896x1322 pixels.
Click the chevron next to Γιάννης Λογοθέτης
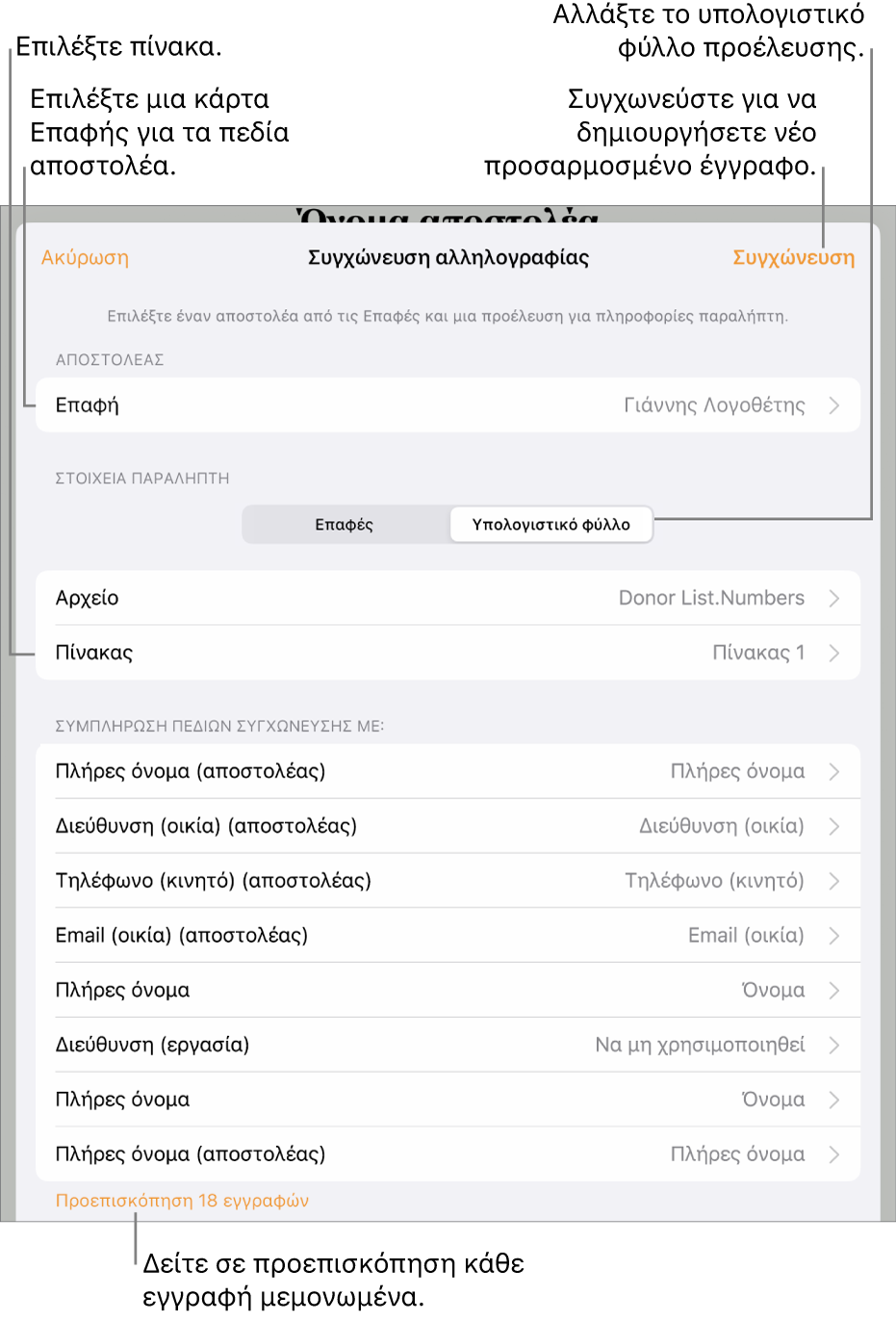click(x=833, y=405)
